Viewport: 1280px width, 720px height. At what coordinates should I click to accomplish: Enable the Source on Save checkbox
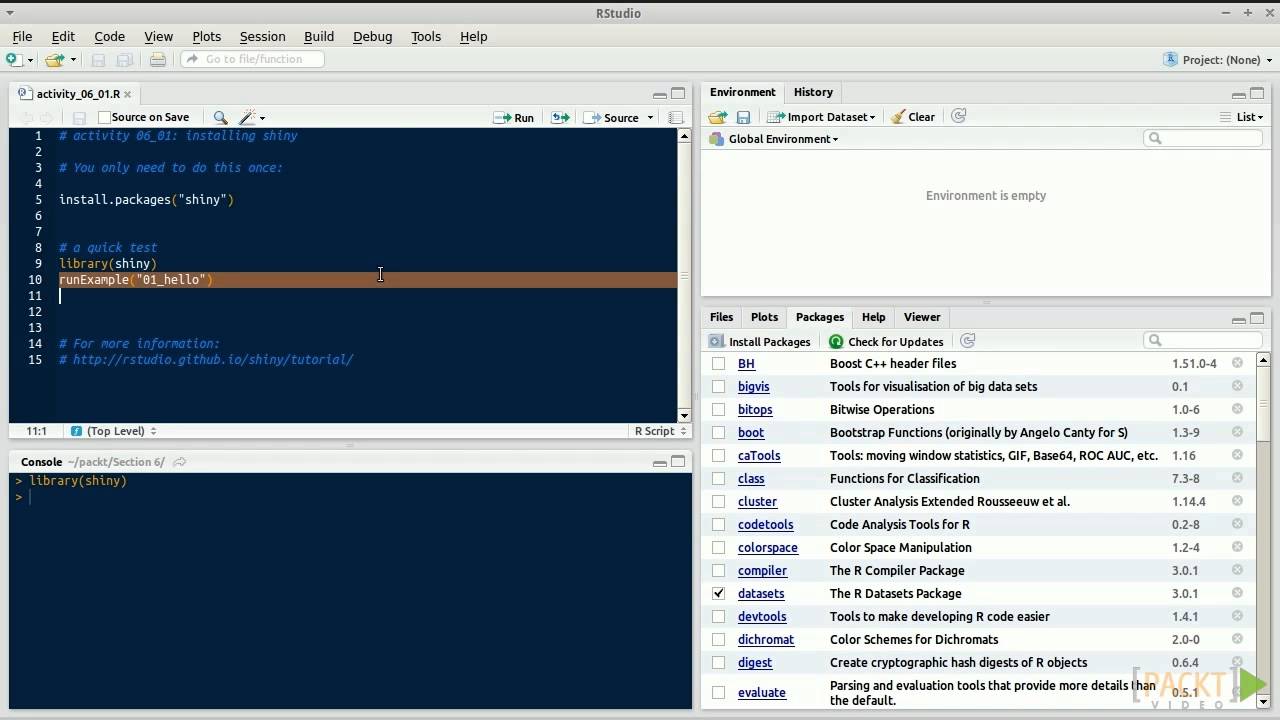[x=104, y=118]
